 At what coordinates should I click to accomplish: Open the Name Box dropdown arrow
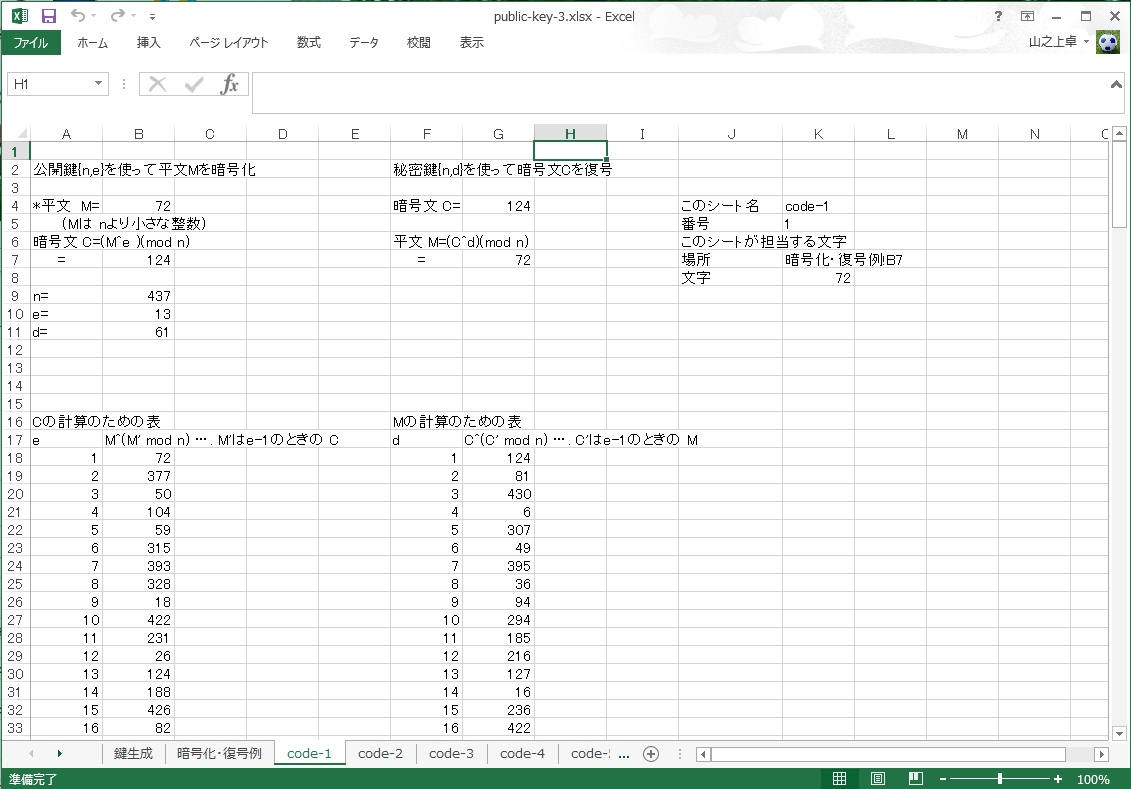98,84
